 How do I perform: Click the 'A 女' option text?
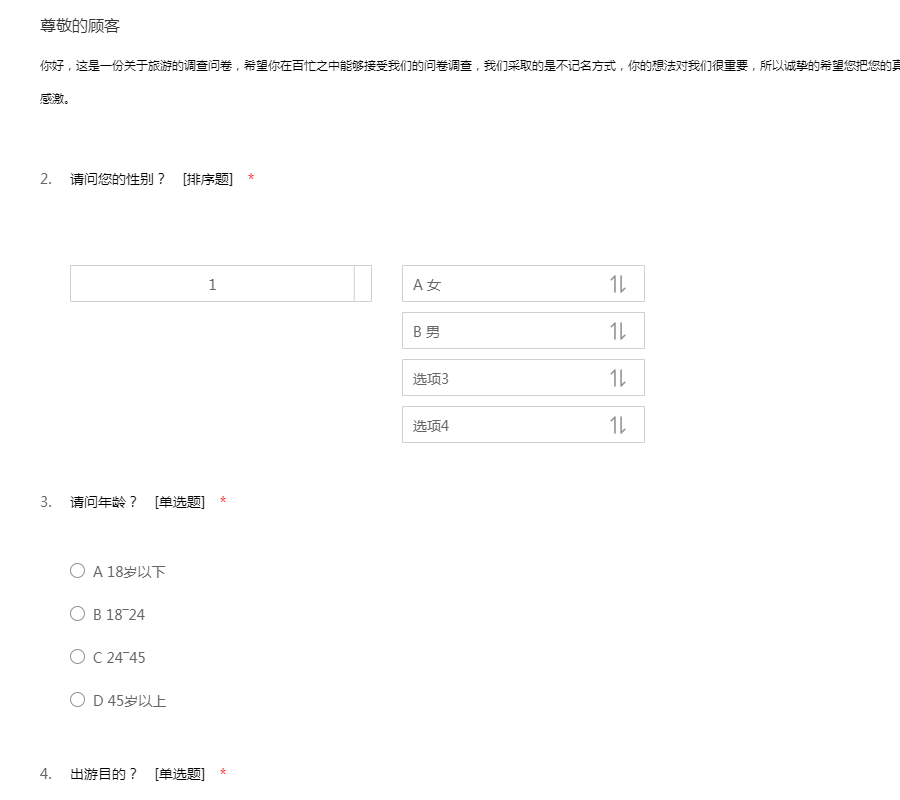(427, 285)
